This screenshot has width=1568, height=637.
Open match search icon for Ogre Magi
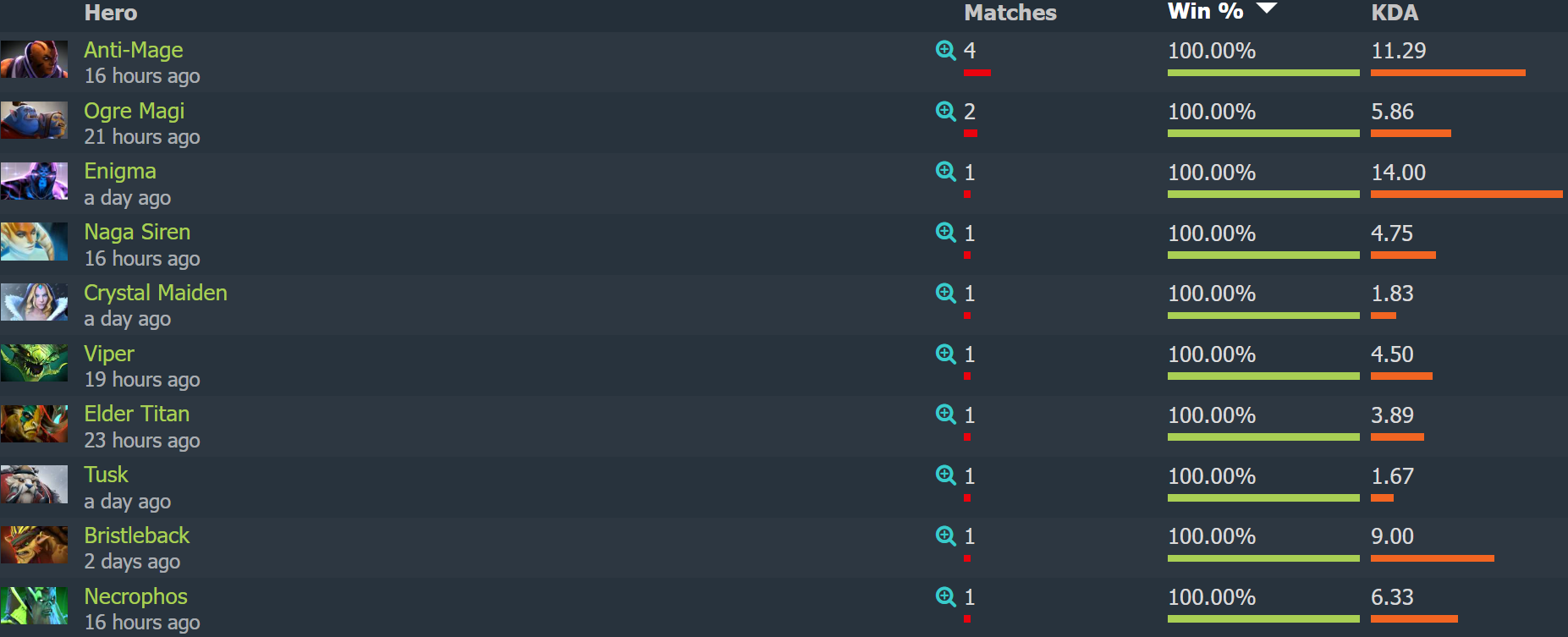click(945, 111)
